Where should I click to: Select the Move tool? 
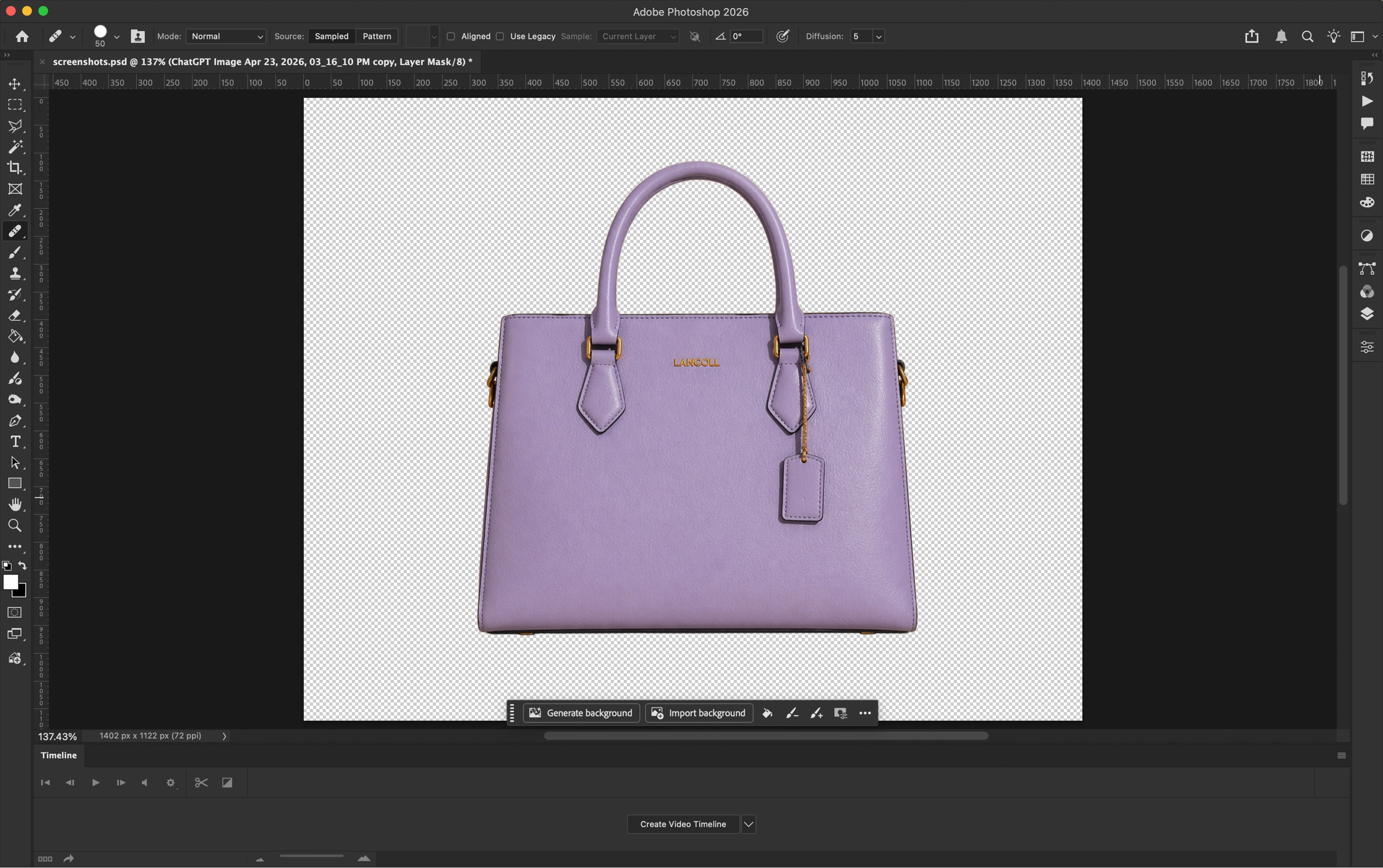(x=15, y=84)
